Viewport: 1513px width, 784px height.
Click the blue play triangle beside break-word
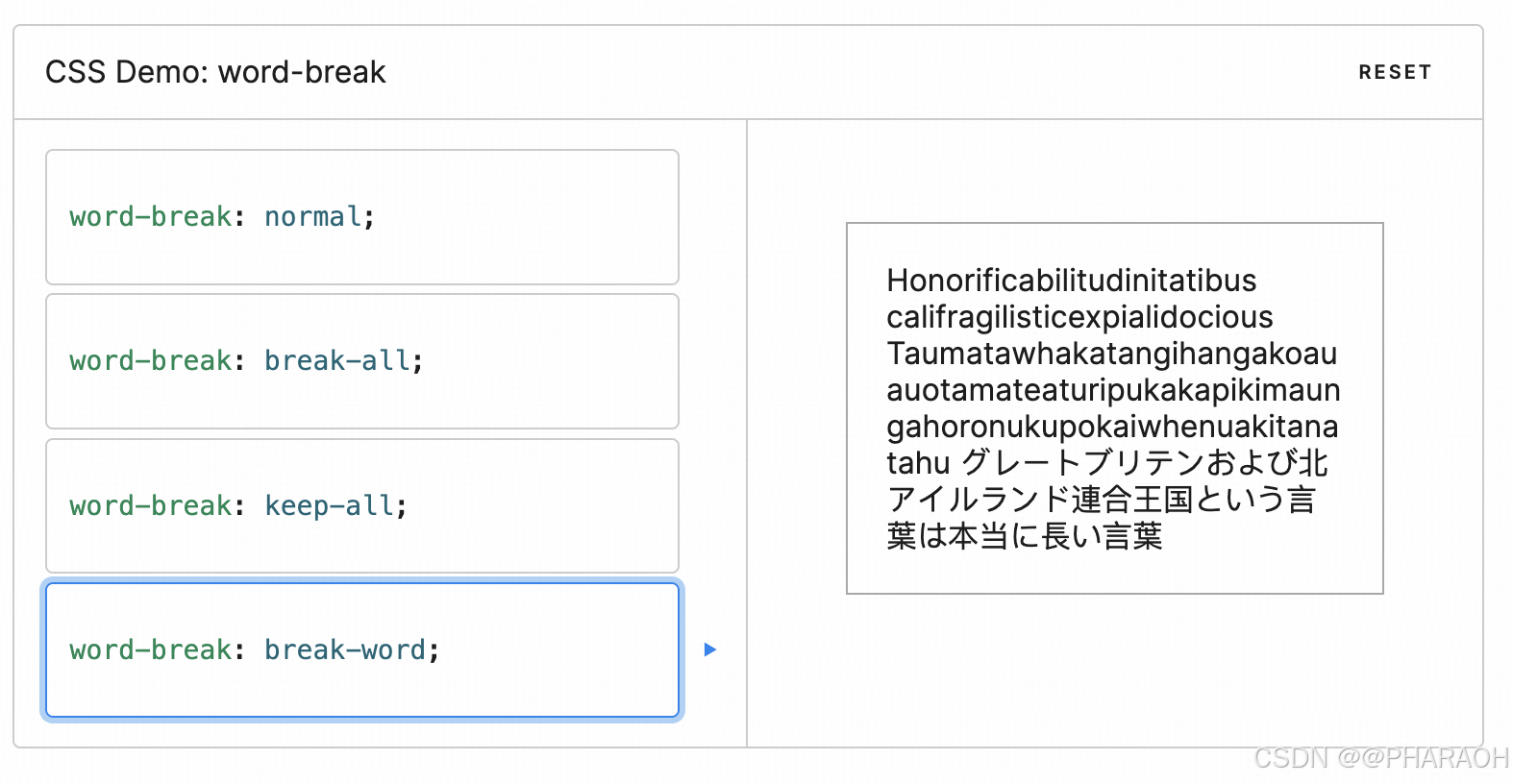[x=710, y=650]
